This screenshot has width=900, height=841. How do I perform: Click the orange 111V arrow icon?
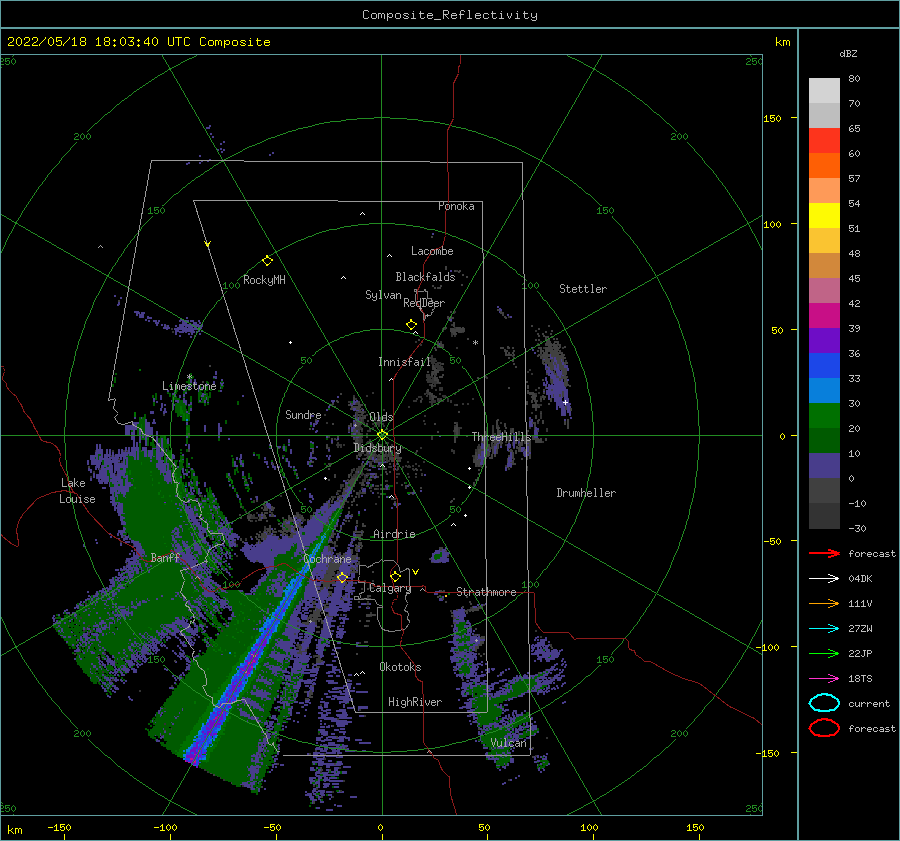(x=824, y=603)
